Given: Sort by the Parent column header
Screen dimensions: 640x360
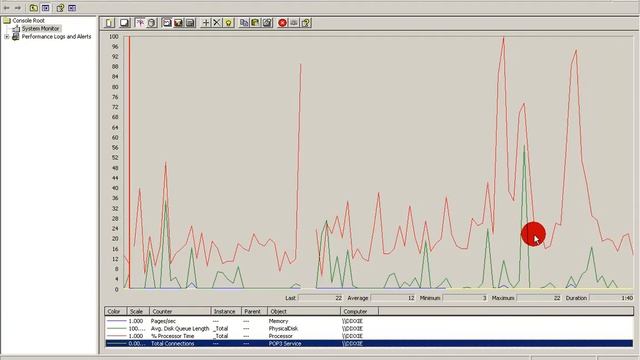Looking at the screenshot, I should click(x=254, y=311).
